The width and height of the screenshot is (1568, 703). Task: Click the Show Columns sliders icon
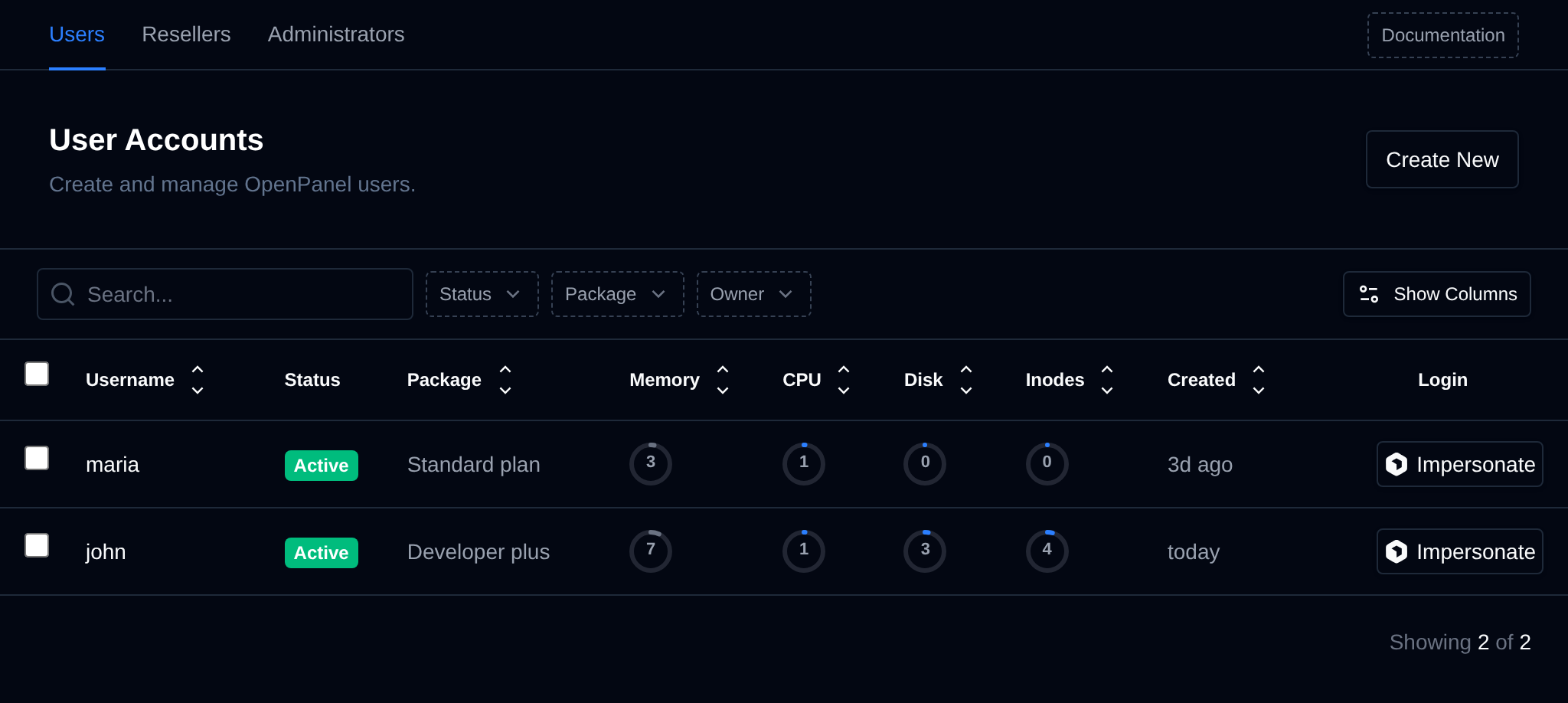click(1369, 294)
